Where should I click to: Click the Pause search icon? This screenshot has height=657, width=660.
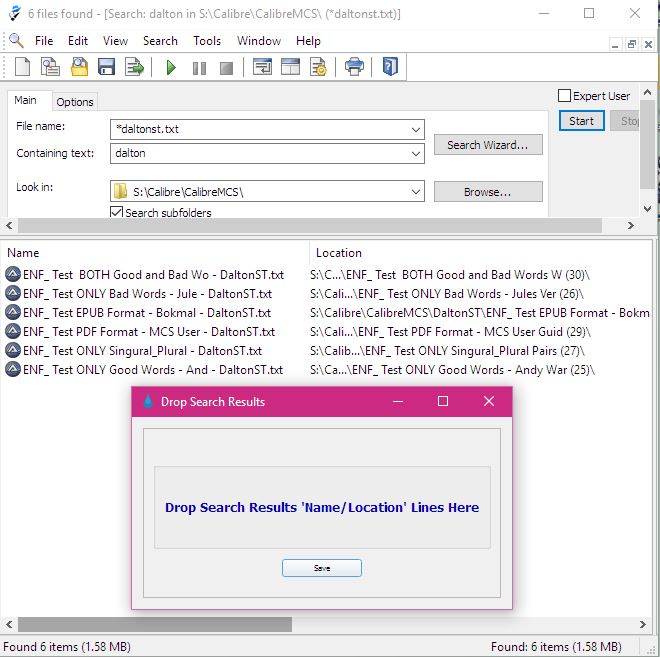199,68
